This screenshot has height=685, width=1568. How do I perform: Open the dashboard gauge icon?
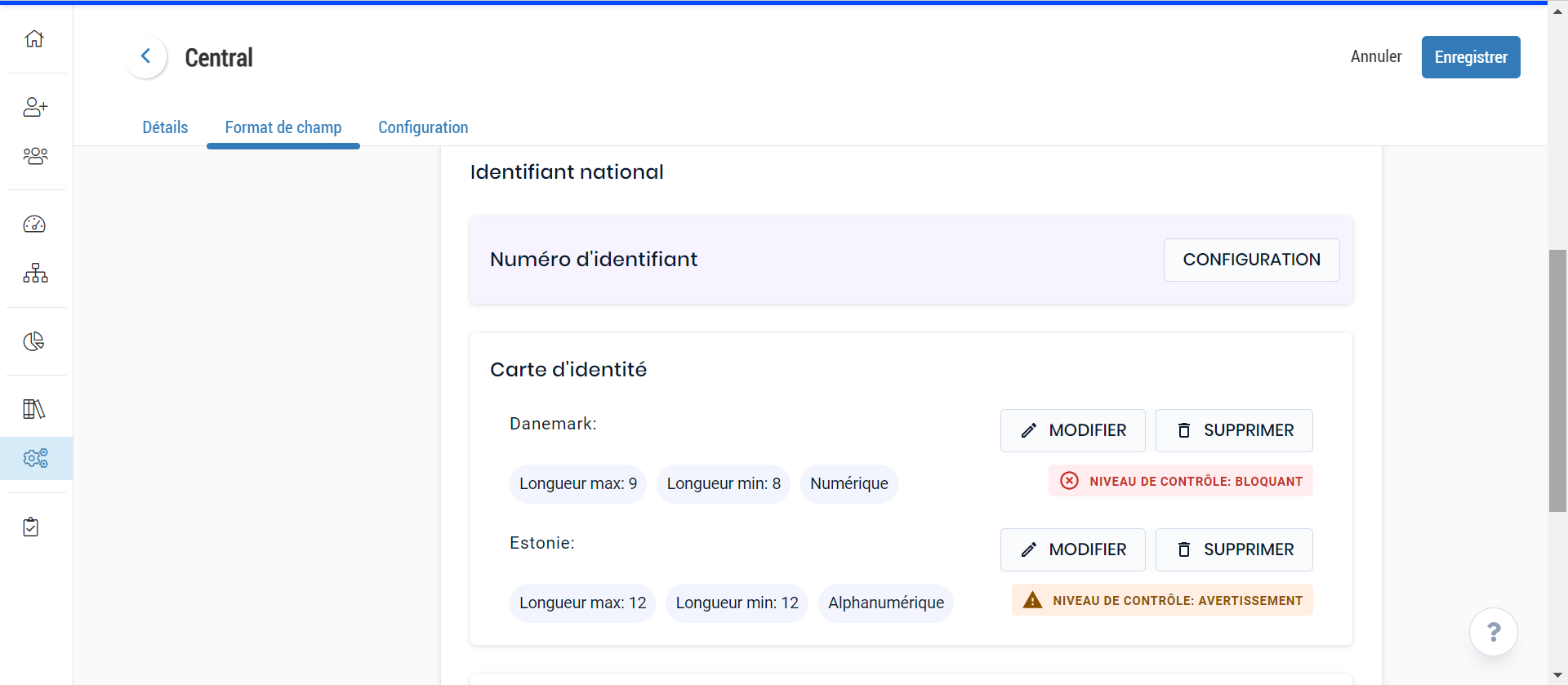click(34, 225)
